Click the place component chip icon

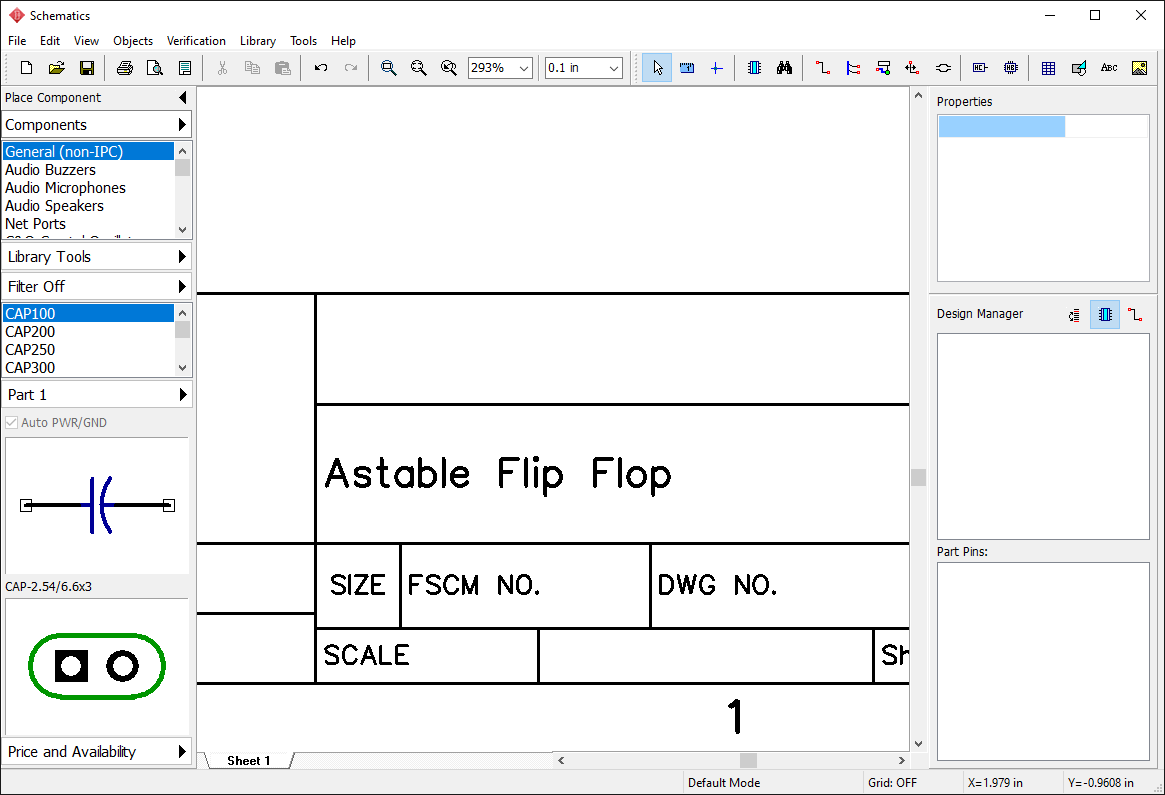click(754, 68)
